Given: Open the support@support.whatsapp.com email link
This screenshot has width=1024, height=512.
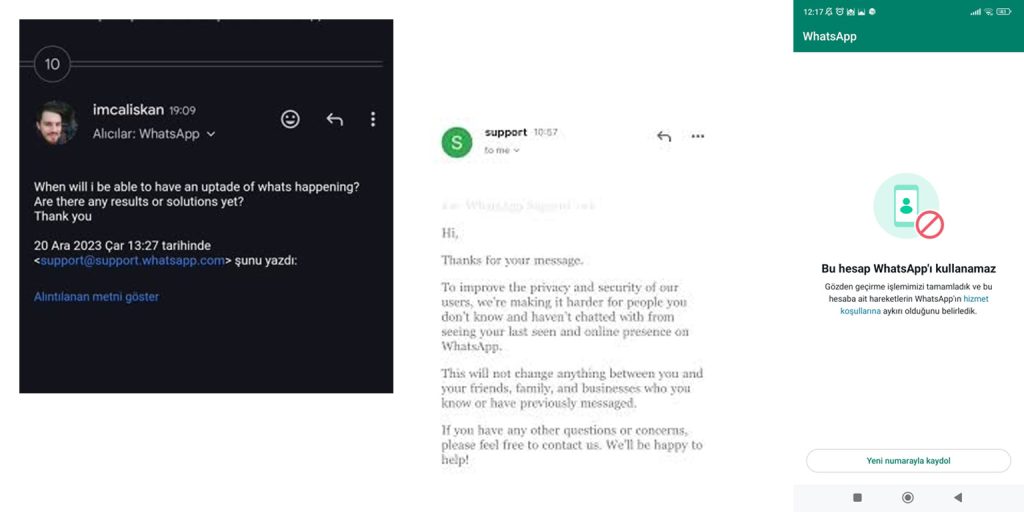Looking at the screenshot, I should (x=132, y=261).
